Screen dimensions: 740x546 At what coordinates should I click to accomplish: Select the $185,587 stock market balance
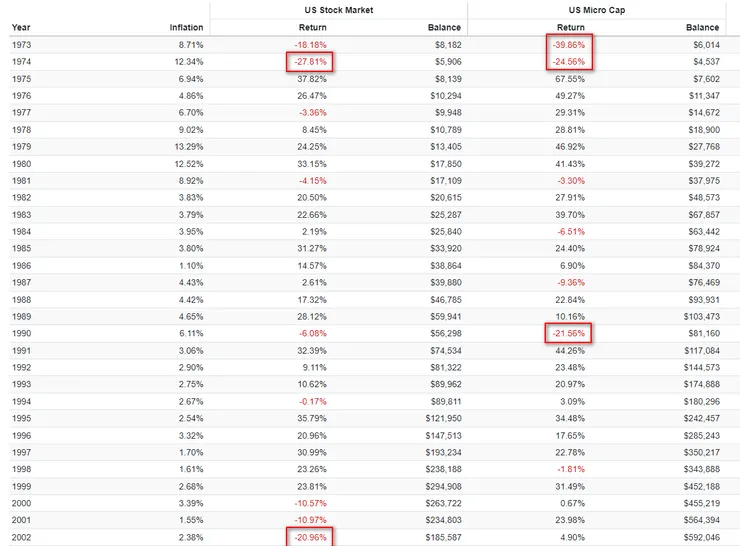[x=441, y=537]
